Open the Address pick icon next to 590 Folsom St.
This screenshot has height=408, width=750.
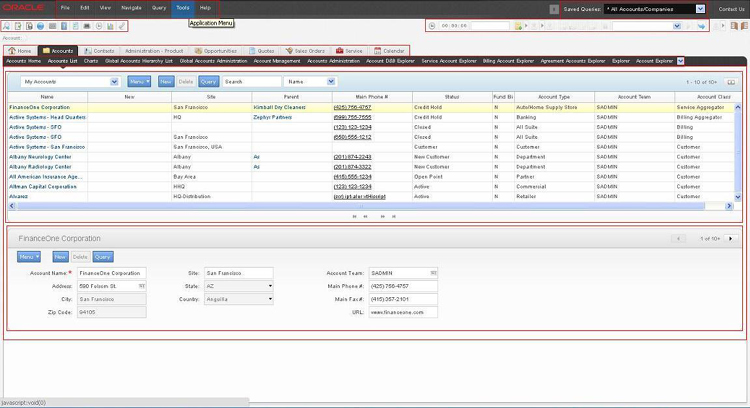click(x=142, y=286)
